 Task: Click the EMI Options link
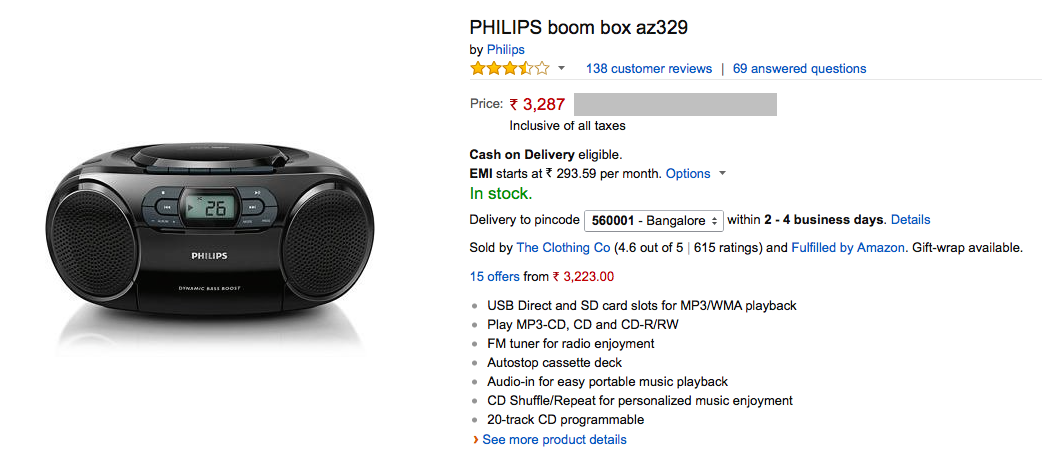coord(688,174)
